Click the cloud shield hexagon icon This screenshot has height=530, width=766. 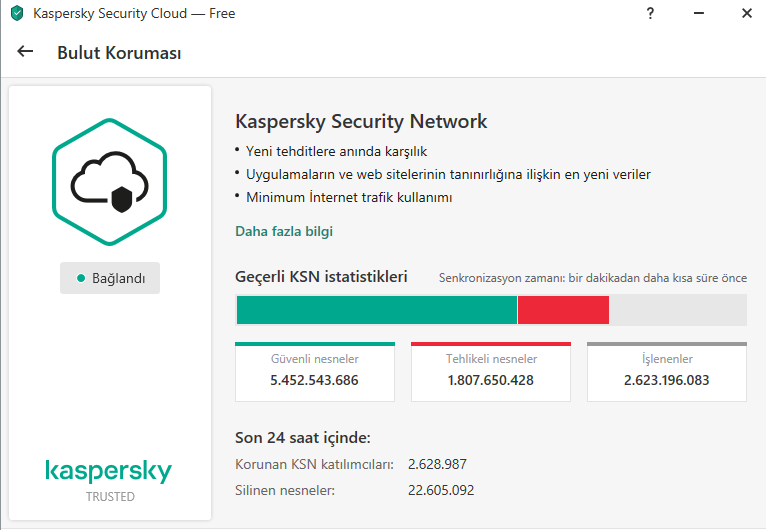pyautogui.click(x=110, y=180)
